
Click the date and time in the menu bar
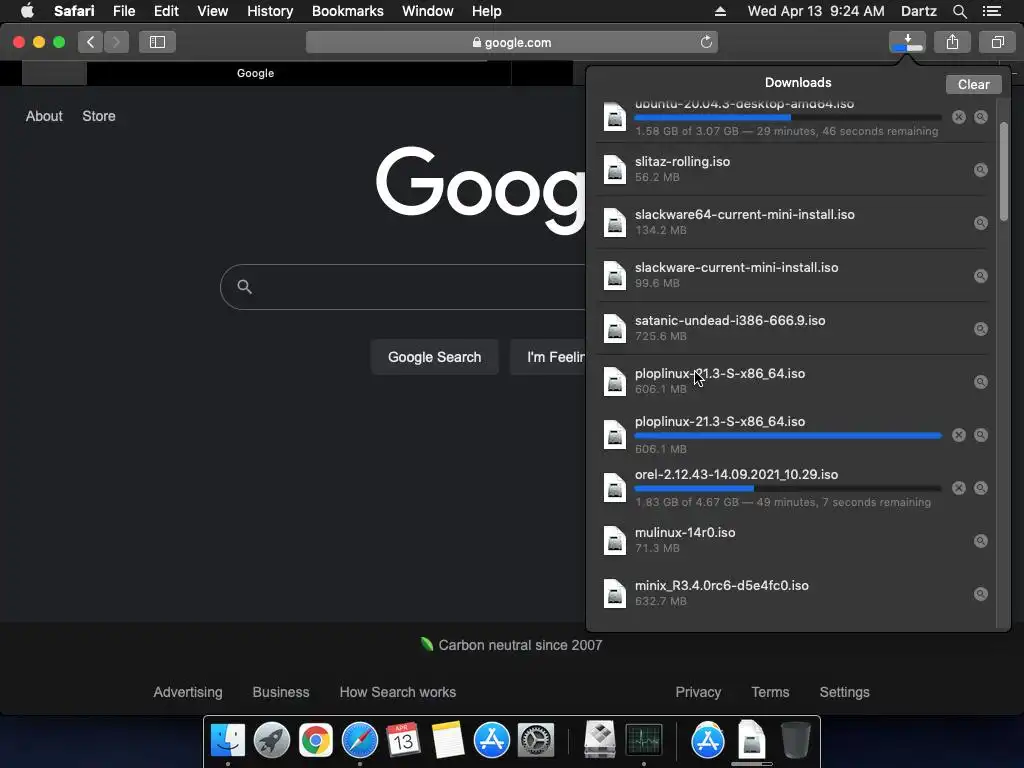[x=816, y=11]
